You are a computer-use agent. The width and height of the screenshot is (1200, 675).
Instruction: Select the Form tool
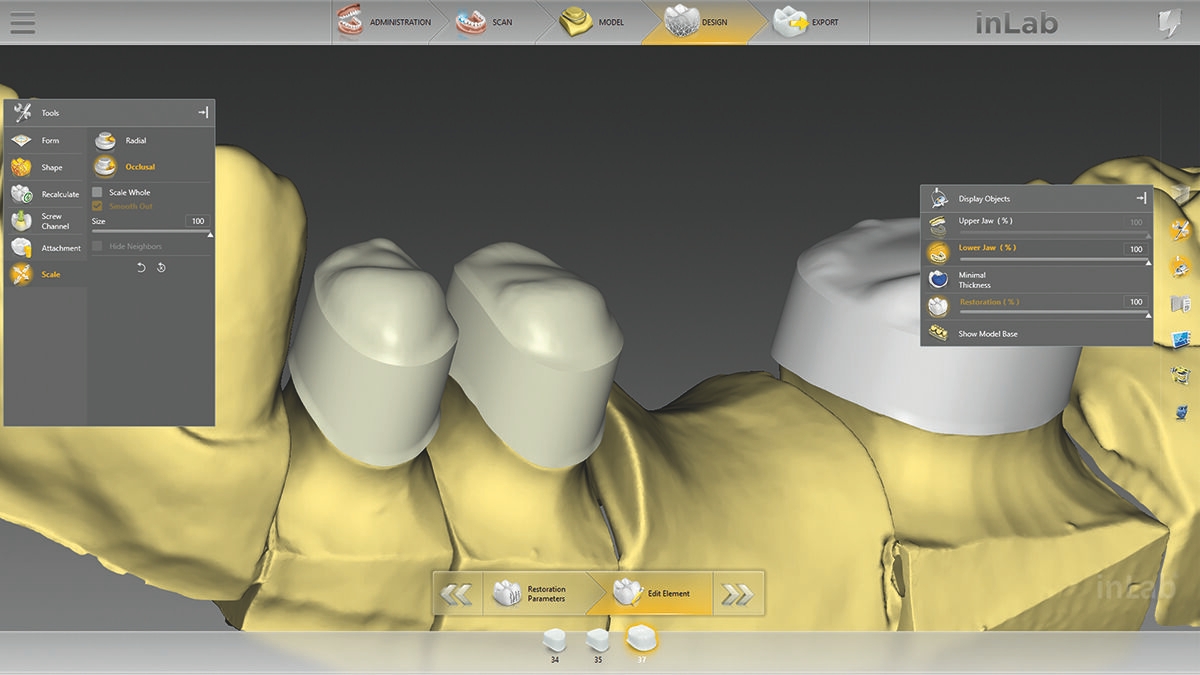[45, 141]
